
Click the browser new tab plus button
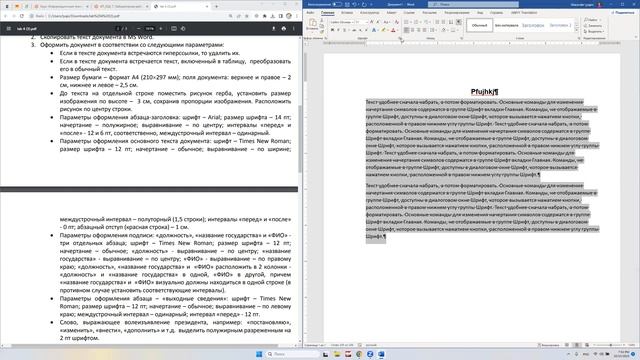pos(216,7)
